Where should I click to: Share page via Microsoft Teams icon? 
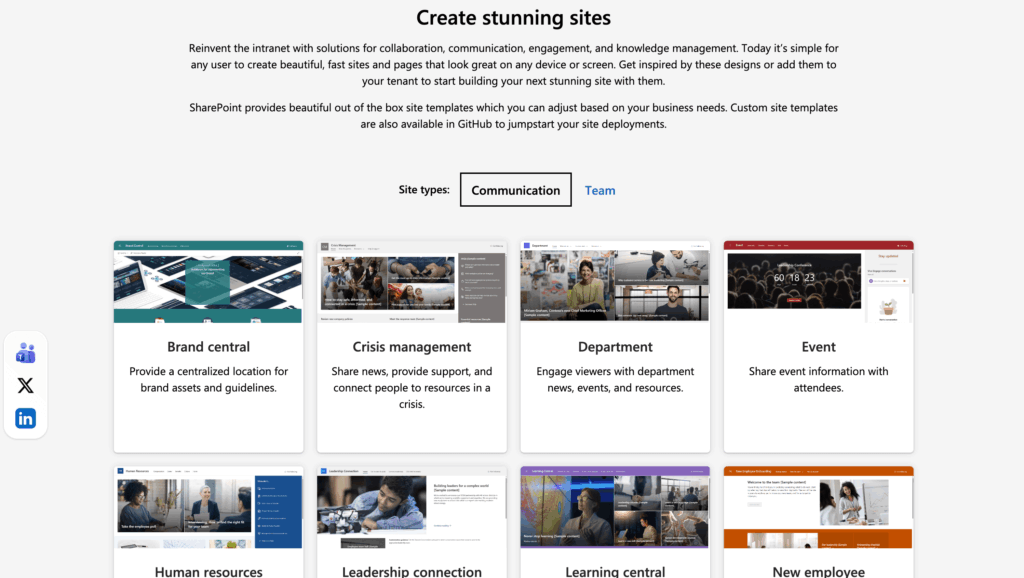[x=25, y=353]
